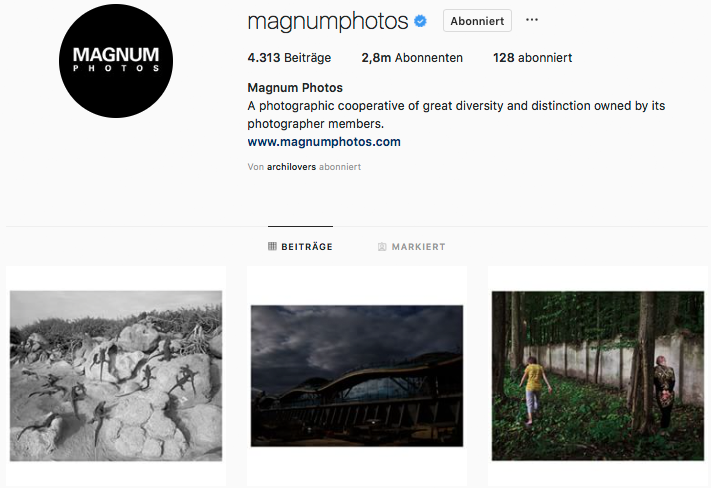Open the archilovers profile link
The image size is (711, 488).
[x=291, y=166]
